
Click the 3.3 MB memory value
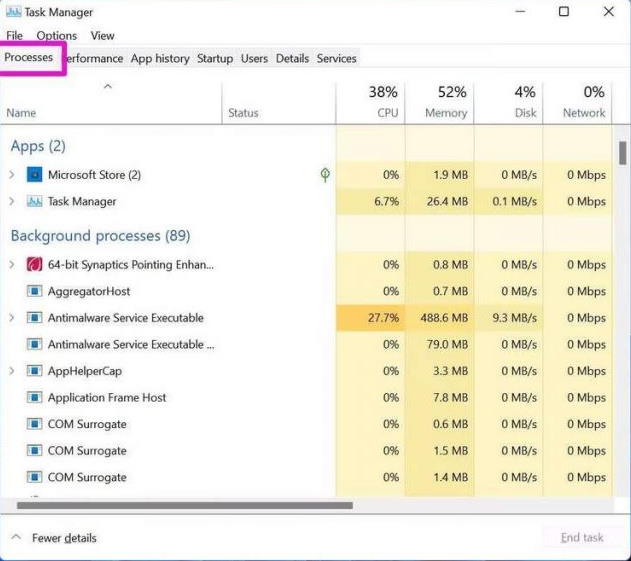click(x=451, y=371)
